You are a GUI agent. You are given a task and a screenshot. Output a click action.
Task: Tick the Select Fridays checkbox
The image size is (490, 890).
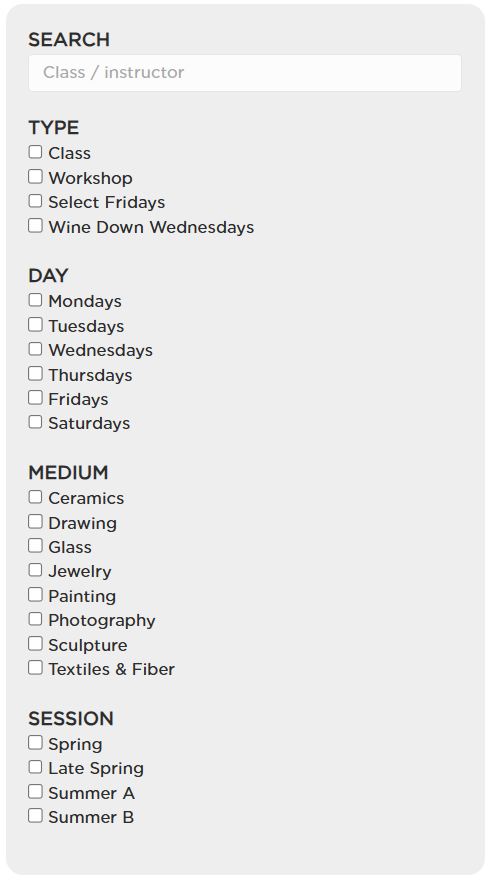(x=35, y=201)
